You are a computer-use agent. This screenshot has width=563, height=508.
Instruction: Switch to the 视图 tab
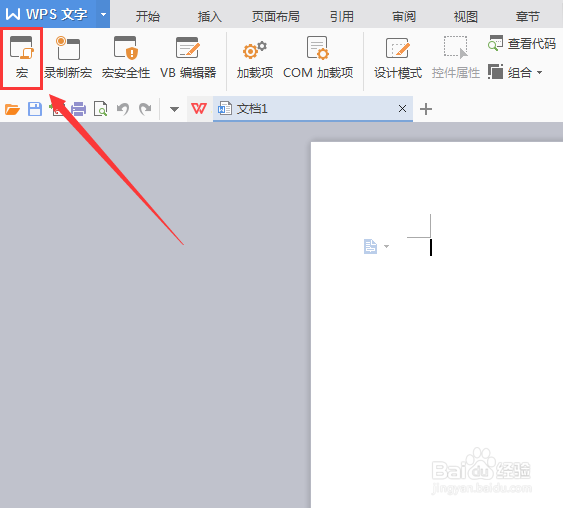coord(466,17)
